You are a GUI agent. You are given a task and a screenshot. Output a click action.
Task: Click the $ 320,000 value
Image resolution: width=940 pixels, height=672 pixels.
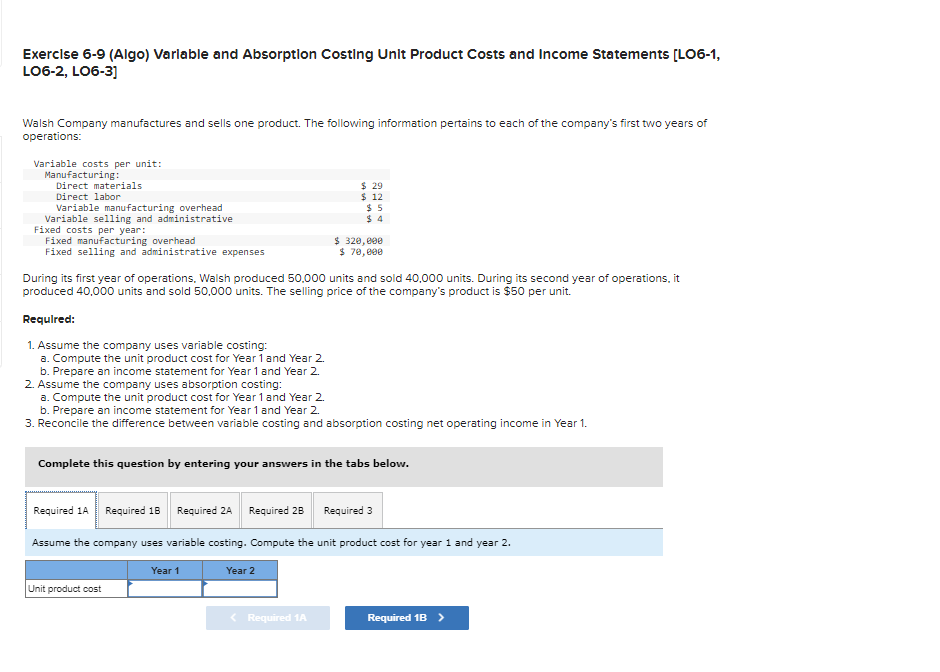click(358, 241)
